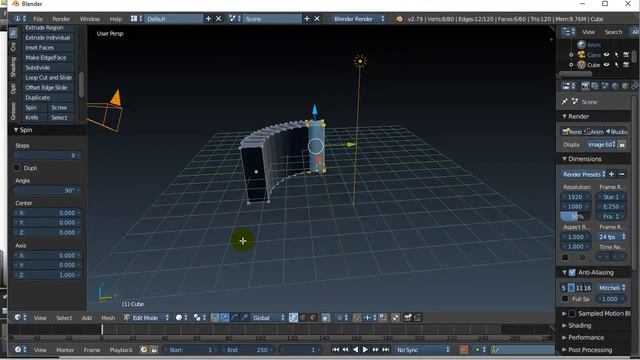This screenshot has width=640, height=360.
Task: Toggle Cube selectability cursor icon
Action: pyautogui.click(x=616, y=65)
